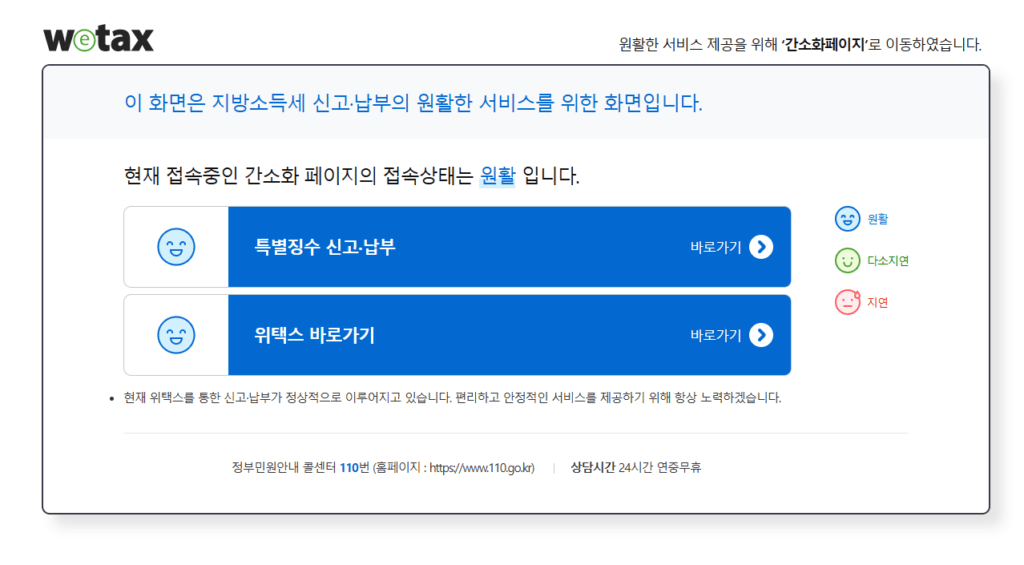This screenshot has width=1024, height=565.
Task: Click arrow icon on 특별징수 신고·납부 row
Action: [761, 247]
